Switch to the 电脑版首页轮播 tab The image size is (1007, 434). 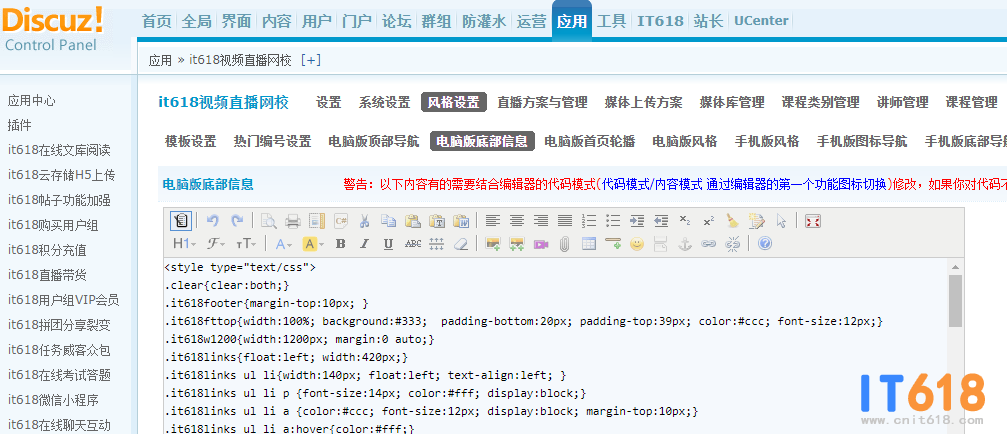590,142
